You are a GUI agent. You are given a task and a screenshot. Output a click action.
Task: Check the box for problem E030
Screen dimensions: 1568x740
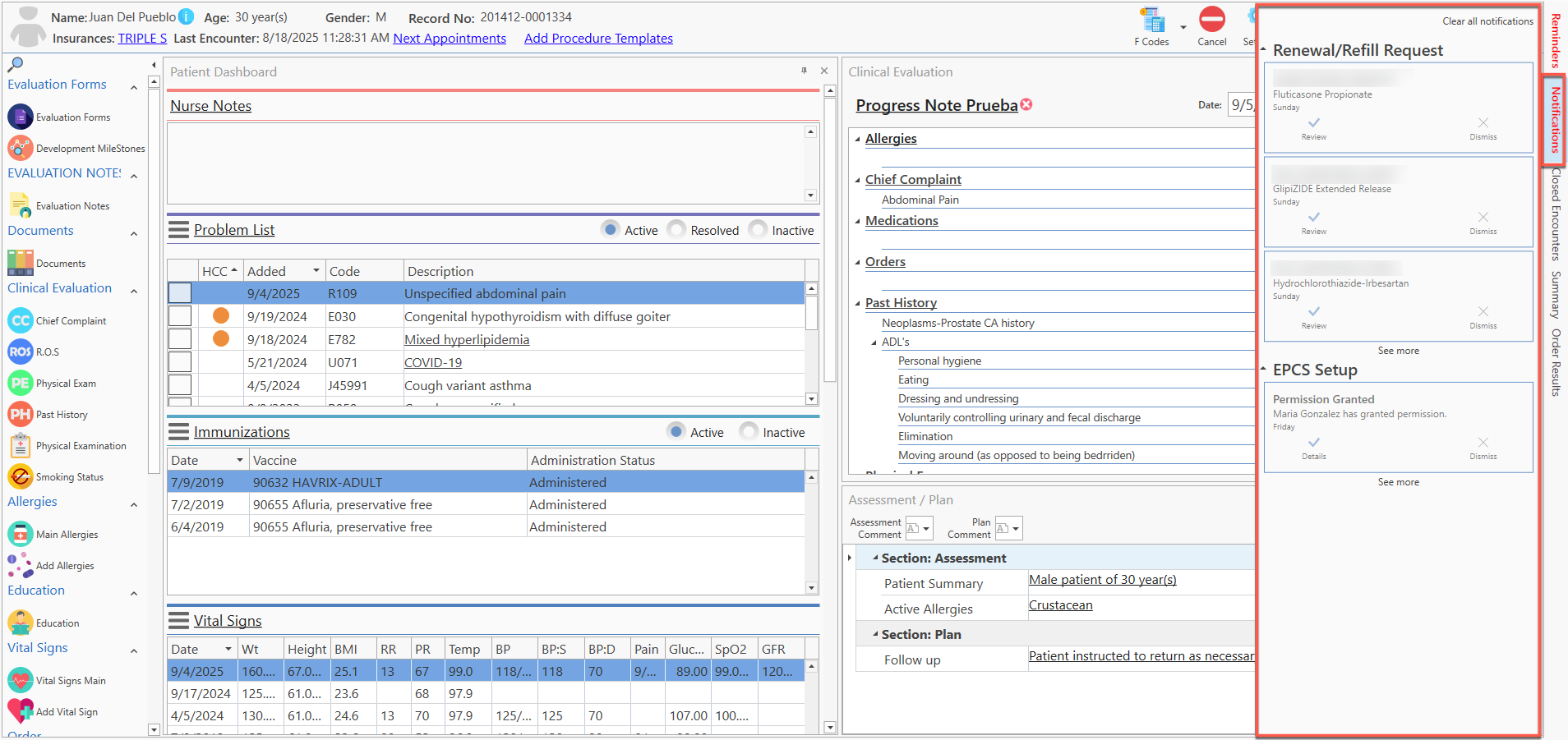(180, 316)
